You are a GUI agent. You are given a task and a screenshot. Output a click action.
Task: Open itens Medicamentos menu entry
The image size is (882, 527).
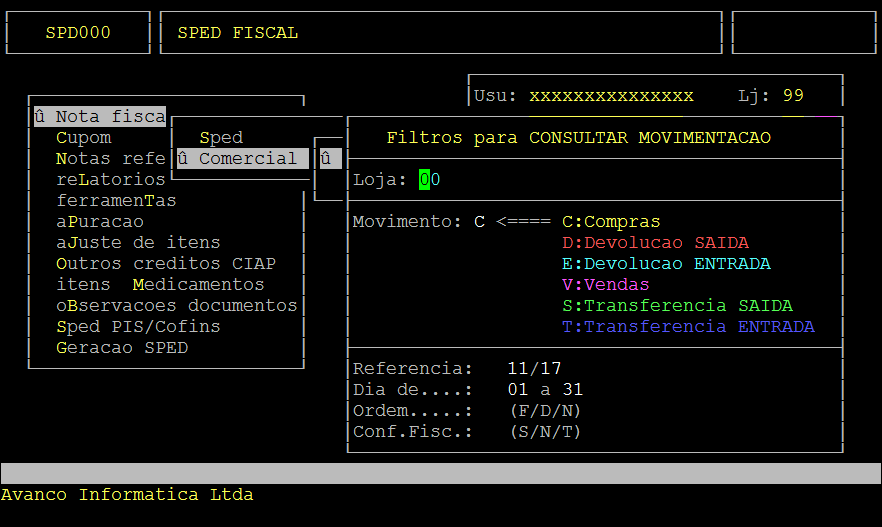click(x=160, y=285)
